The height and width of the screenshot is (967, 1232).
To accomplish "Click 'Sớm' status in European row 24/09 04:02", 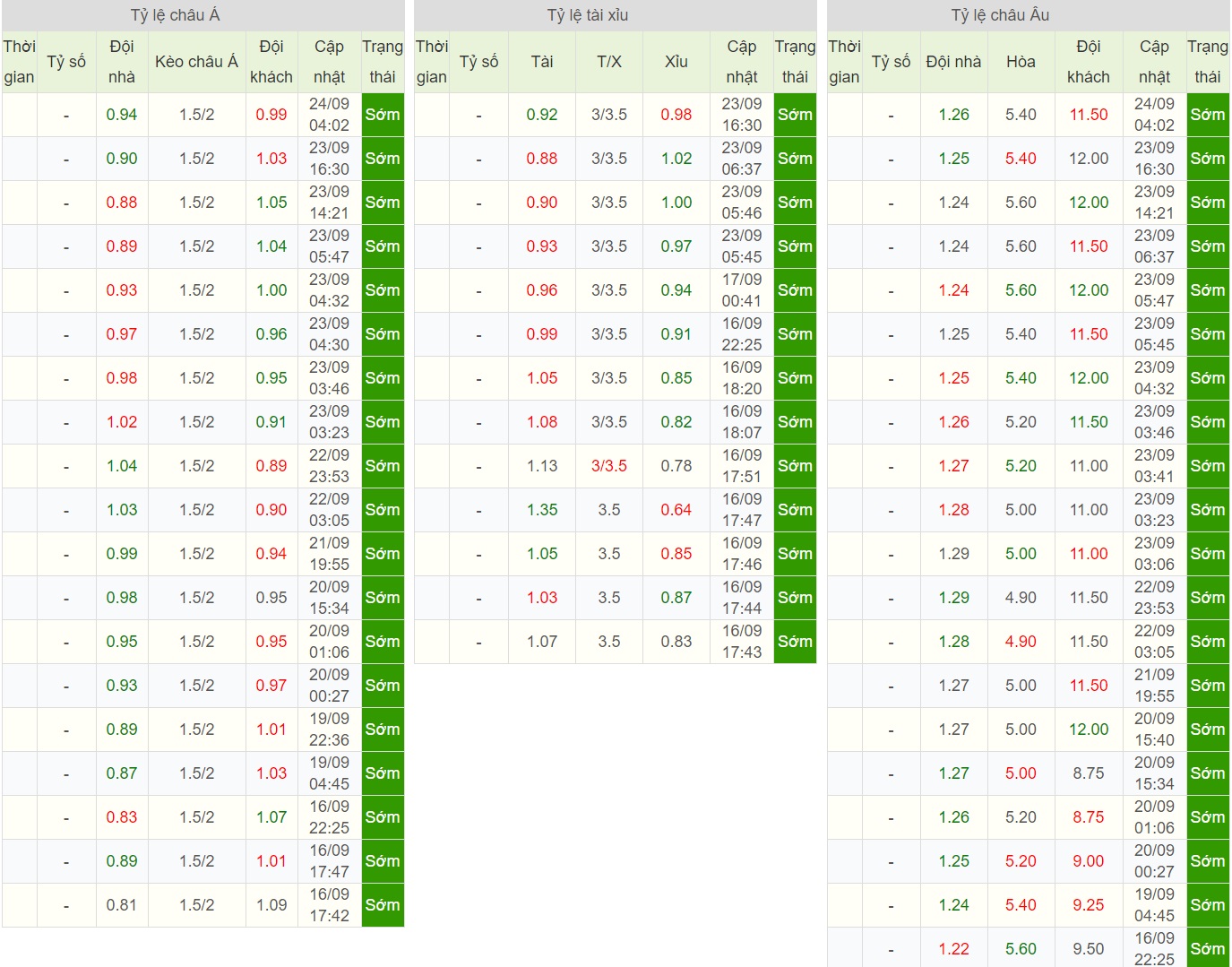I will [1208, 115].
